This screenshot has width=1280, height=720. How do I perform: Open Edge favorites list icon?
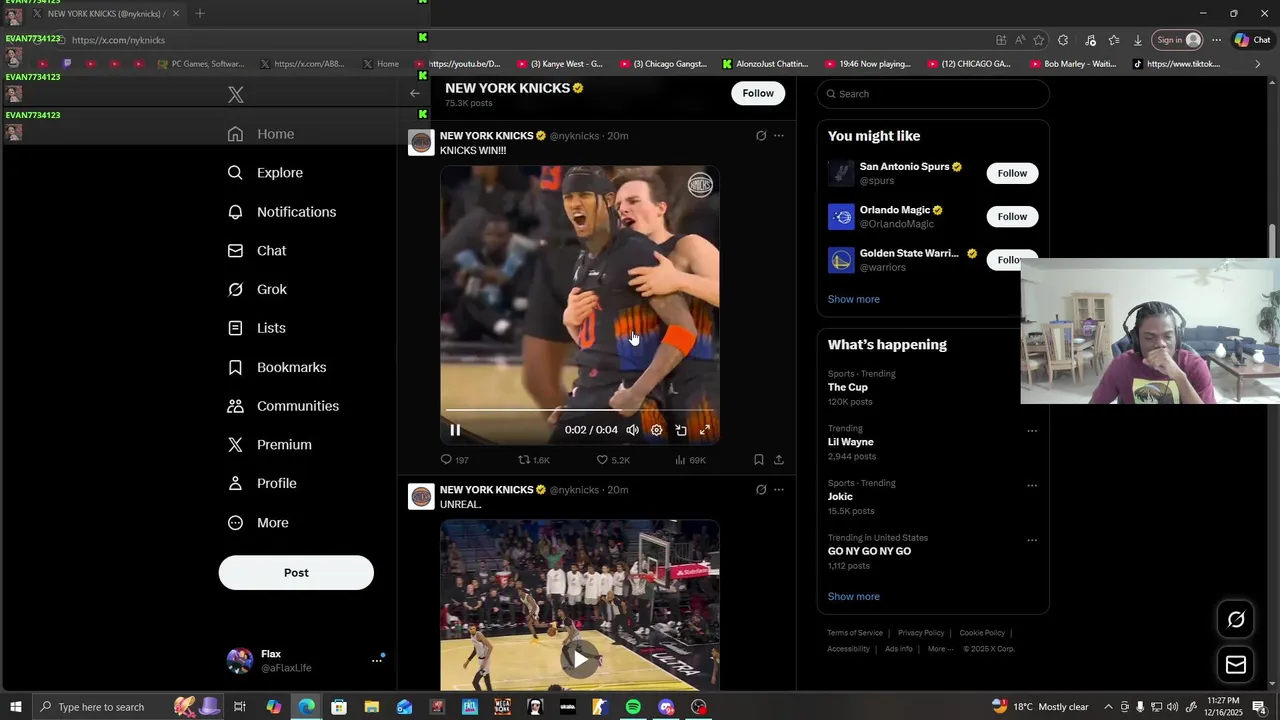[x=1114, y=40]
